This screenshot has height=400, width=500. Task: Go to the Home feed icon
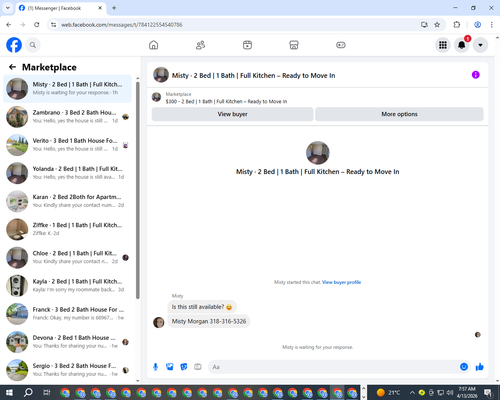pos(154,45)
